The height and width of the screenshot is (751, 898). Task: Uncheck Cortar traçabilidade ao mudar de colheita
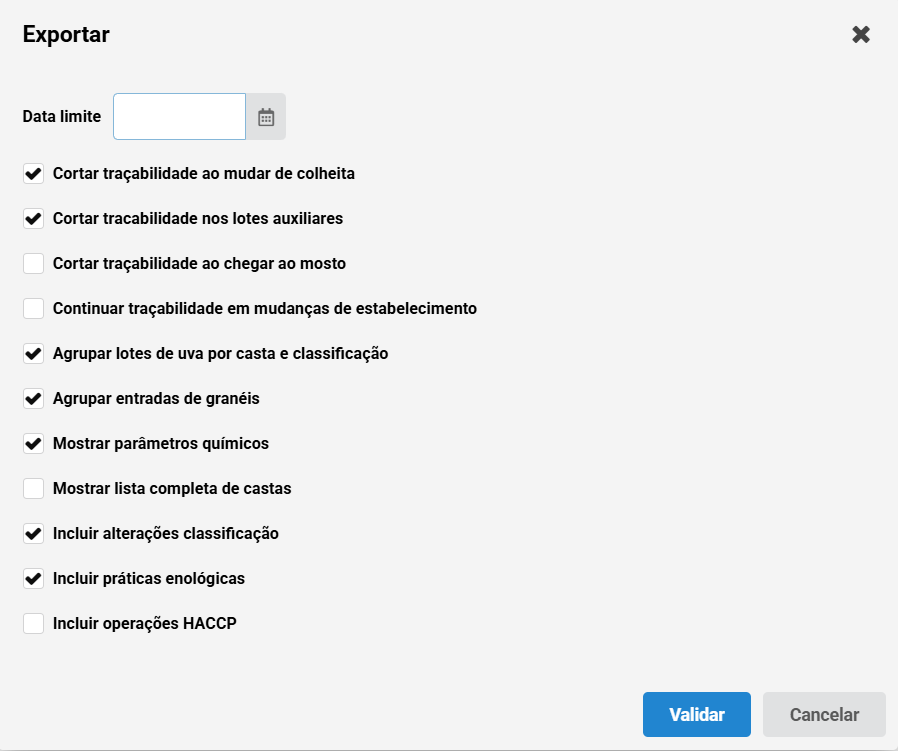(x=33, y=174)
